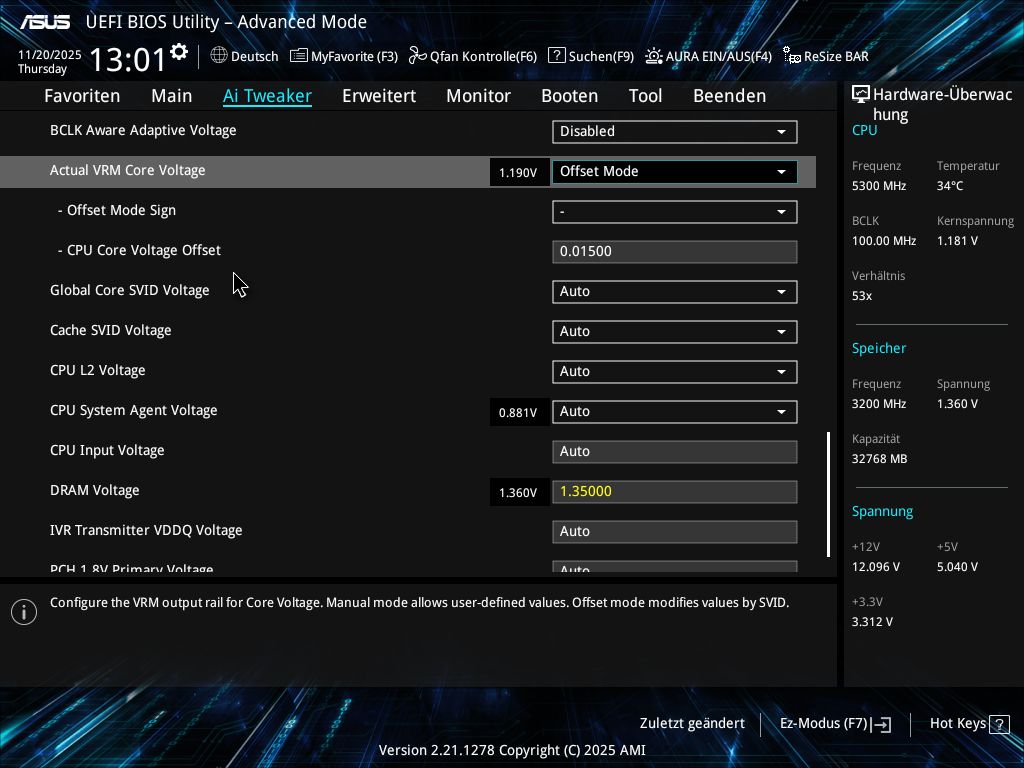
Task: Go to the Beenden tab
Action: pos(729,96)
